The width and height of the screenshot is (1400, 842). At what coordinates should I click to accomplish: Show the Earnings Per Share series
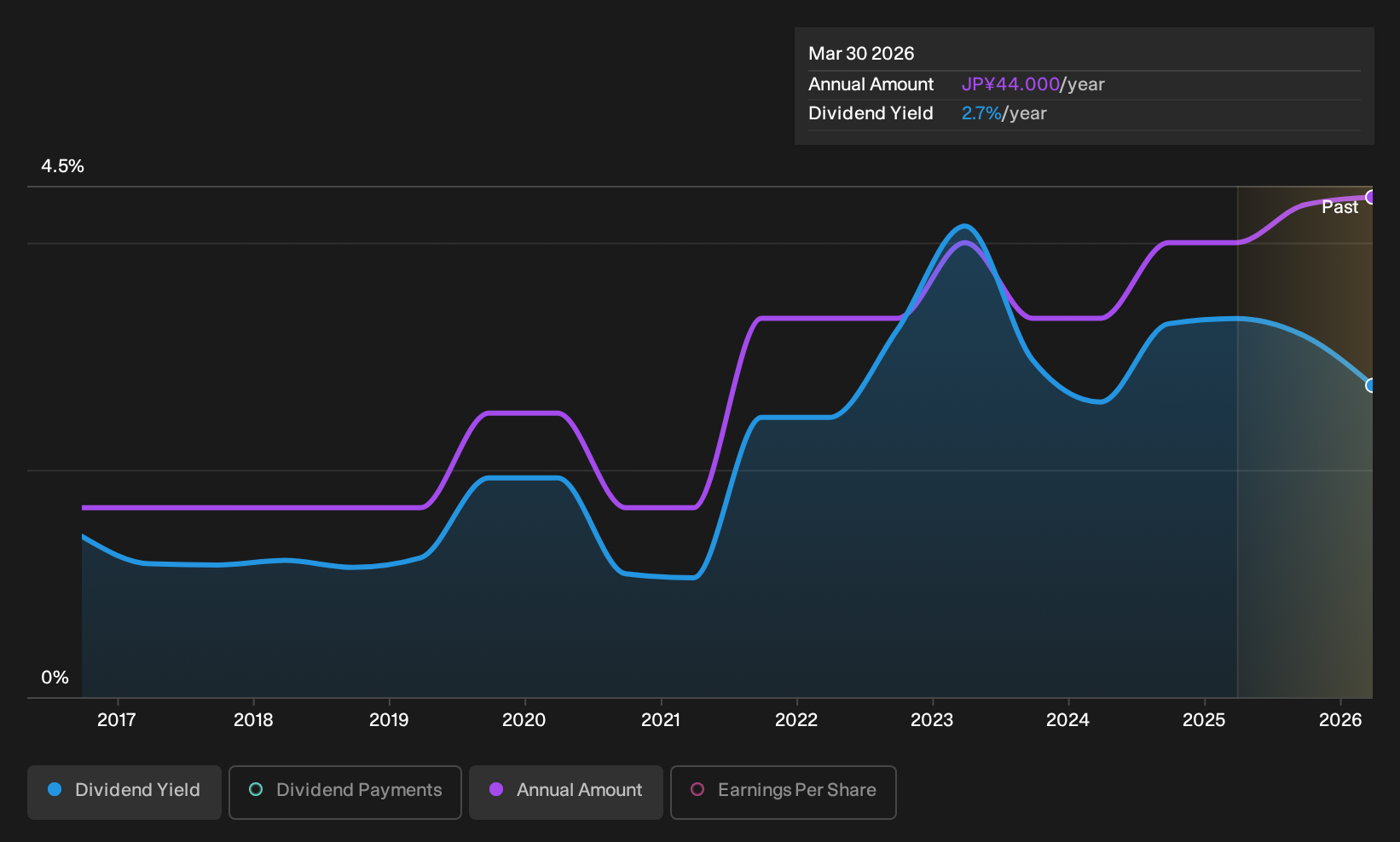784,792
